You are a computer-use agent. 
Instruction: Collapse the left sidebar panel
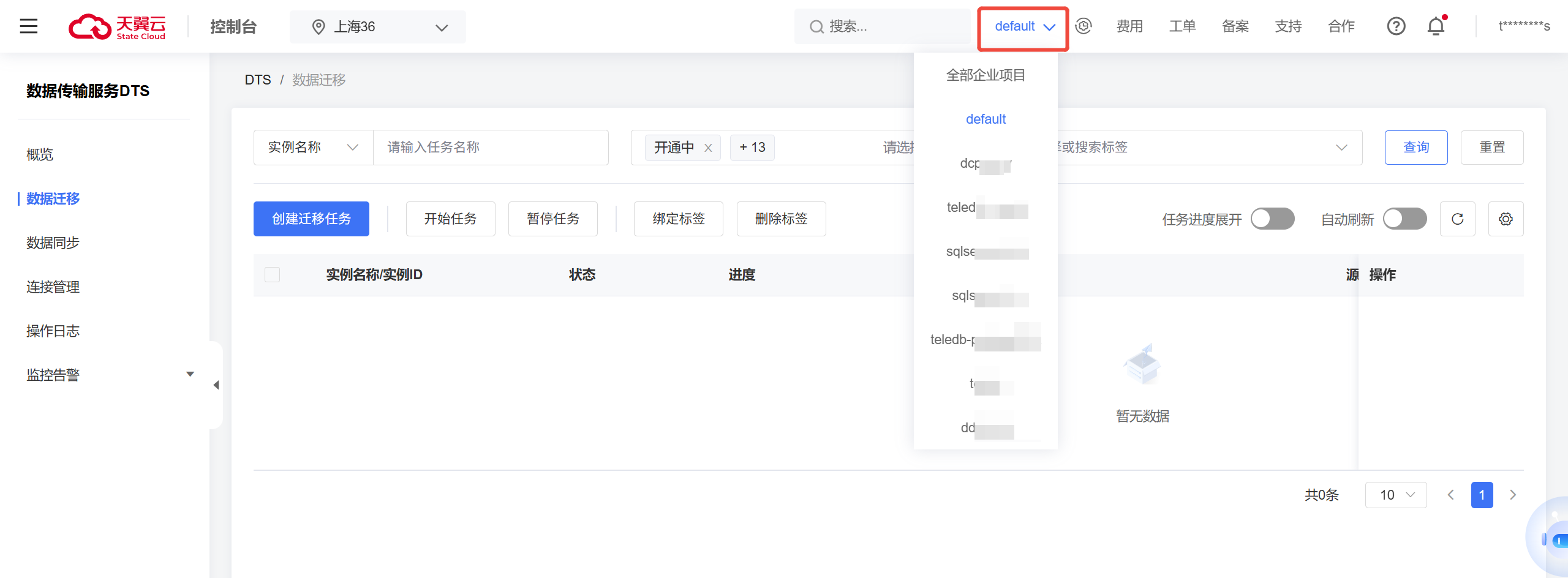tap(216, 385)
